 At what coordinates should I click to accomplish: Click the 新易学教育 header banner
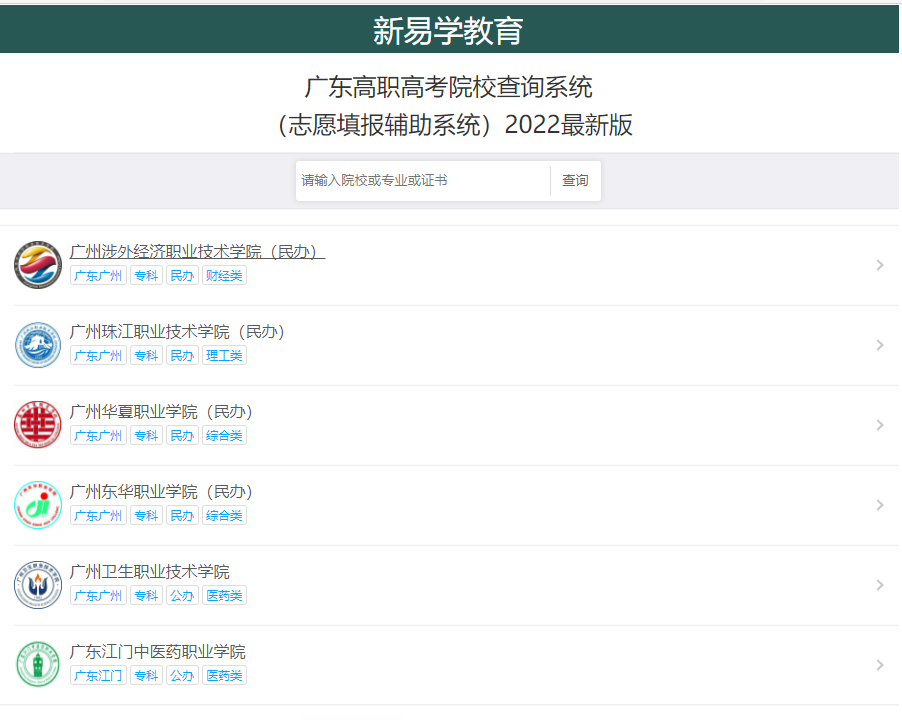click(449, 28)
